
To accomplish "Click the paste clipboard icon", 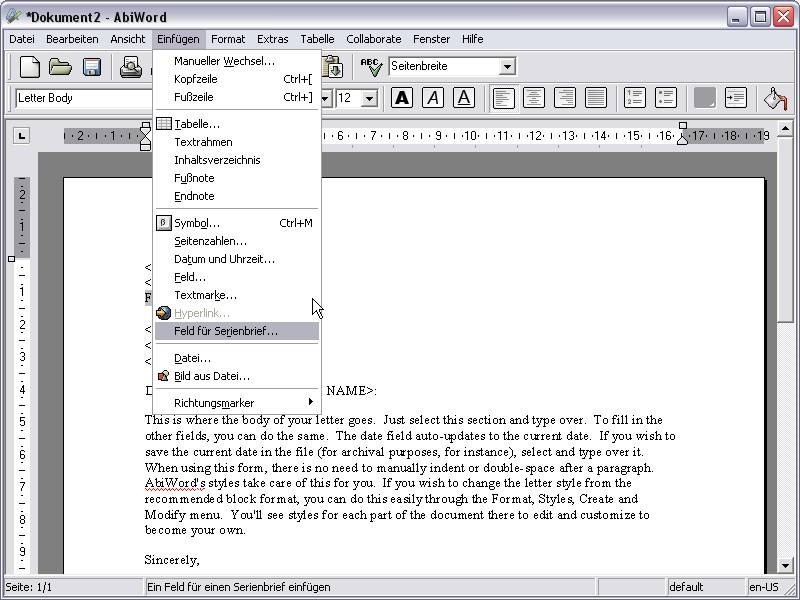I will click(333, 67).
